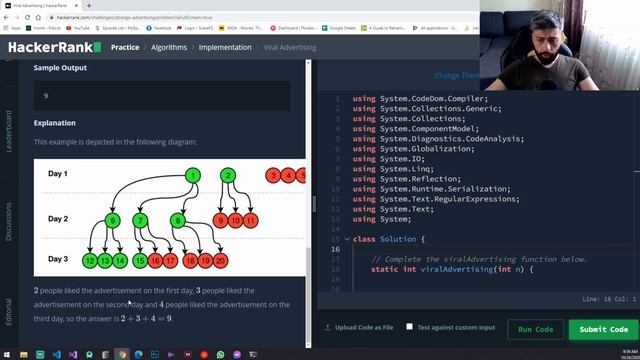The height and width of the screenshot is (360, 640).
Task: Click the Viral Advertising breadcrumb
Action: [290, 47]
